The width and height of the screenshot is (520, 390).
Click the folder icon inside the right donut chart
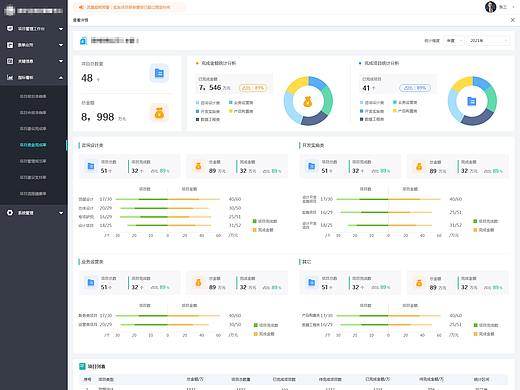[472, 101]
